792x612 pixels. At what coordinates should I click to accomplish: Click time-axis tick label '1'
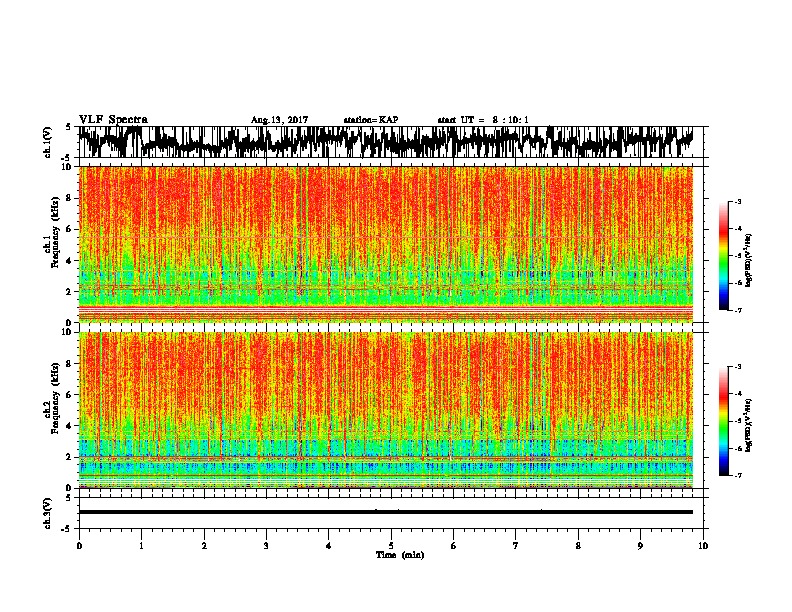141,546
